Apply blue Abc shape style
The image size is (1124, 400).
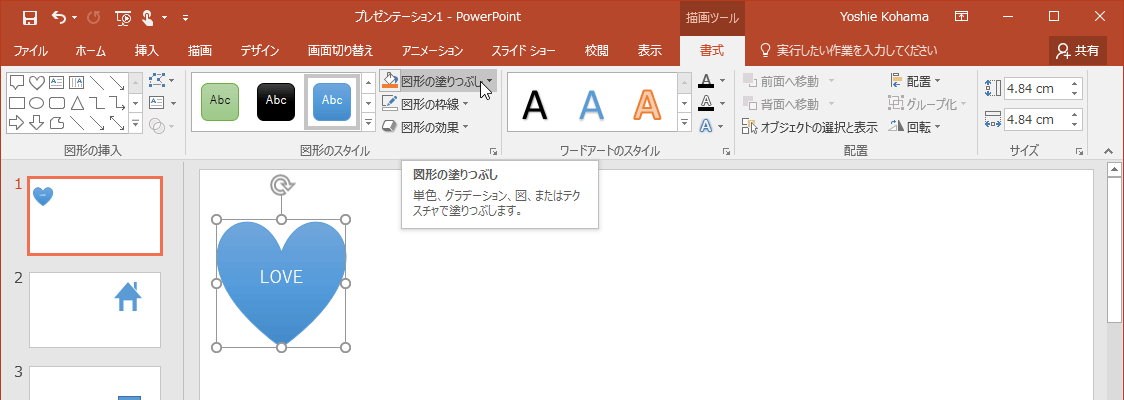332,102
